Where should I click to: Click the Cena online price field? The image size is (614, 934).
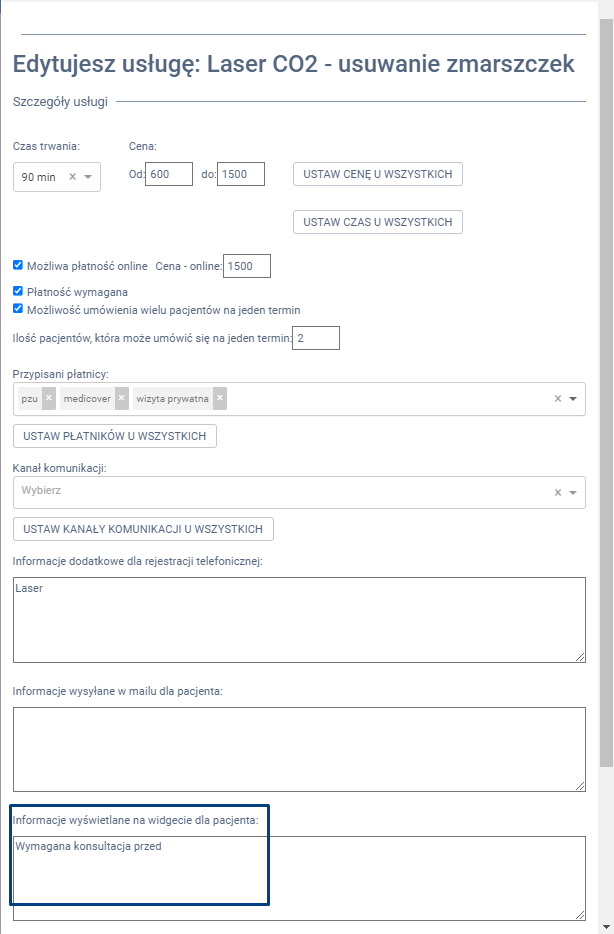coord(247,266)
